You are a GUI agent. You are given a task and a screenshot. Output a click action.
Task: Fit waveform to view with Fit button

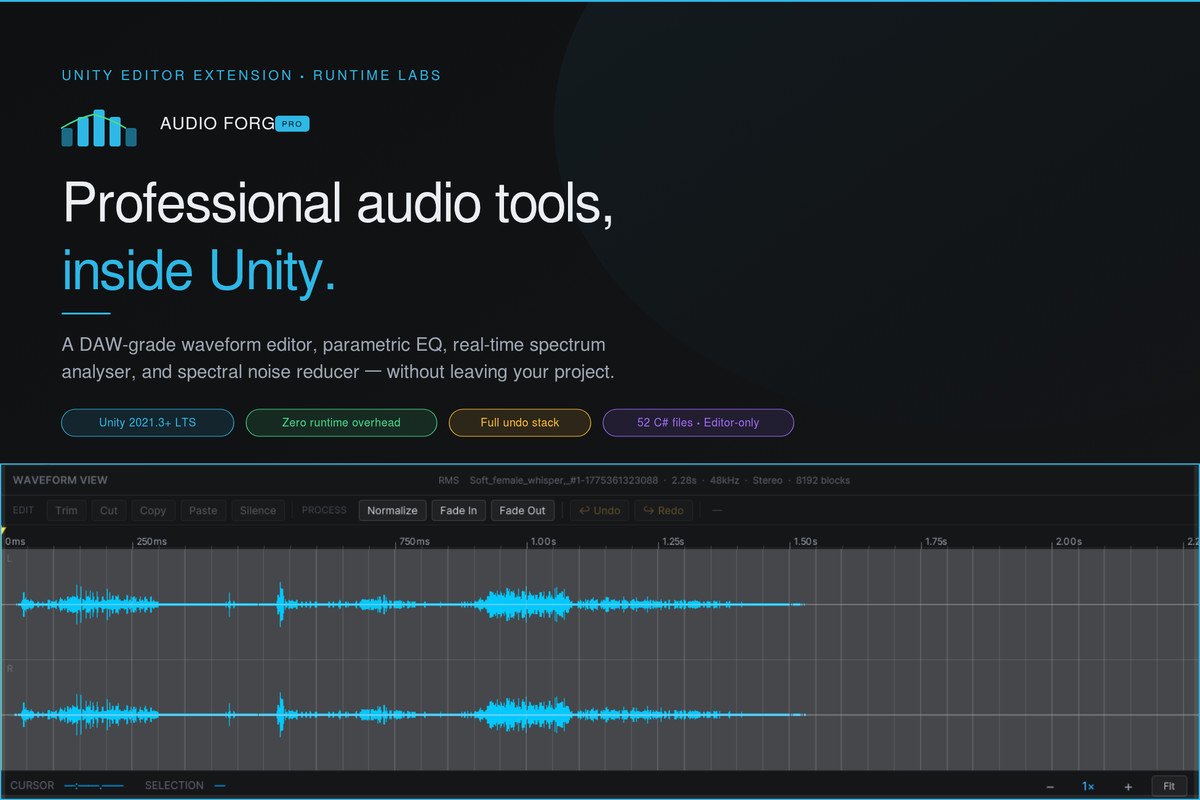(x=1169, y=786)
